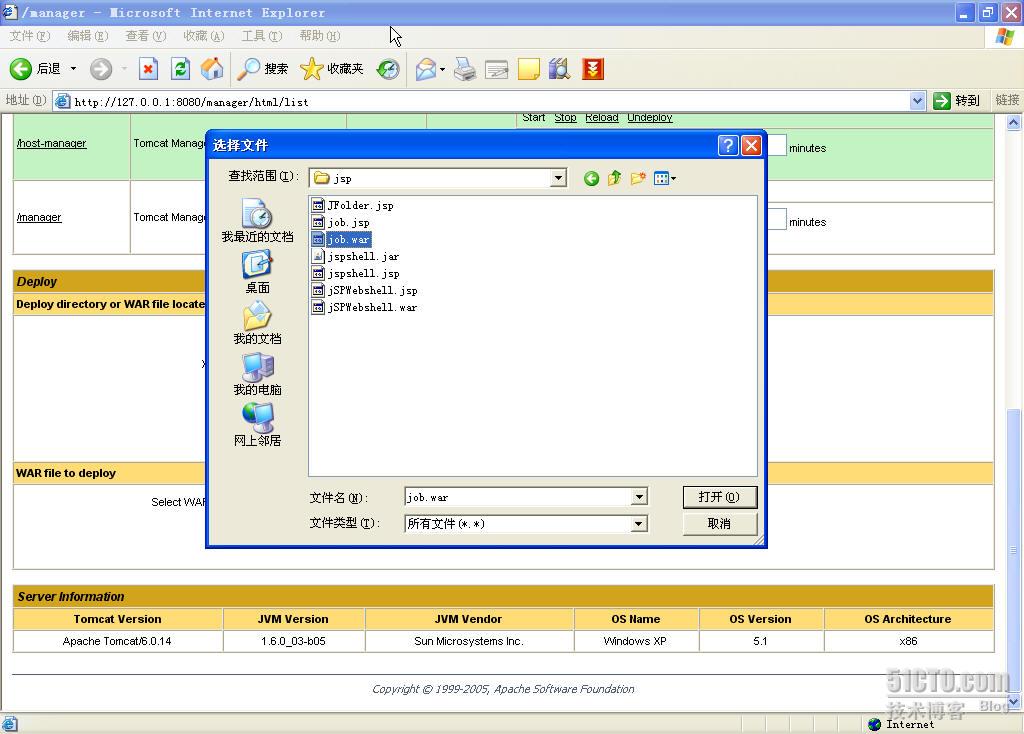Open the Search (搜索) toolbar button
This screenshot has height=734, width=1024.
pos(263,69)
